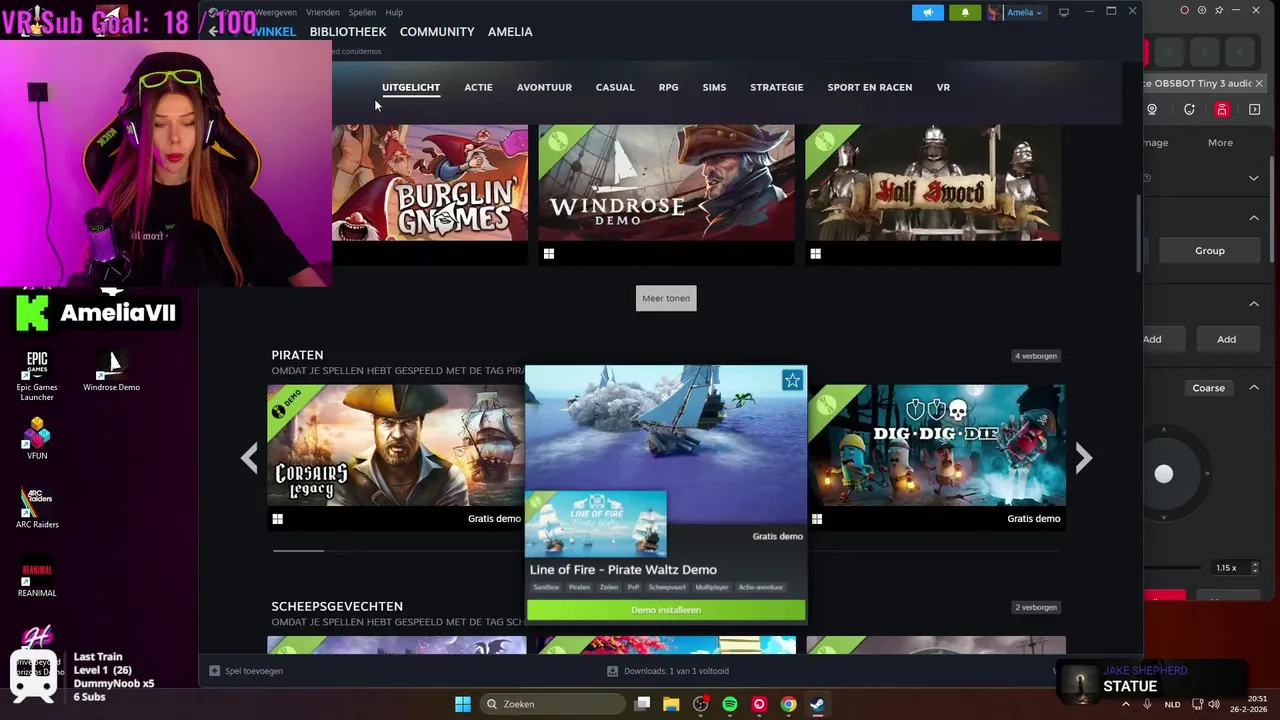The height and width of the screenshot is (720, 1280).
Task: Open the ARC Raiders desktop shortcut
Action: coord(37,507)
